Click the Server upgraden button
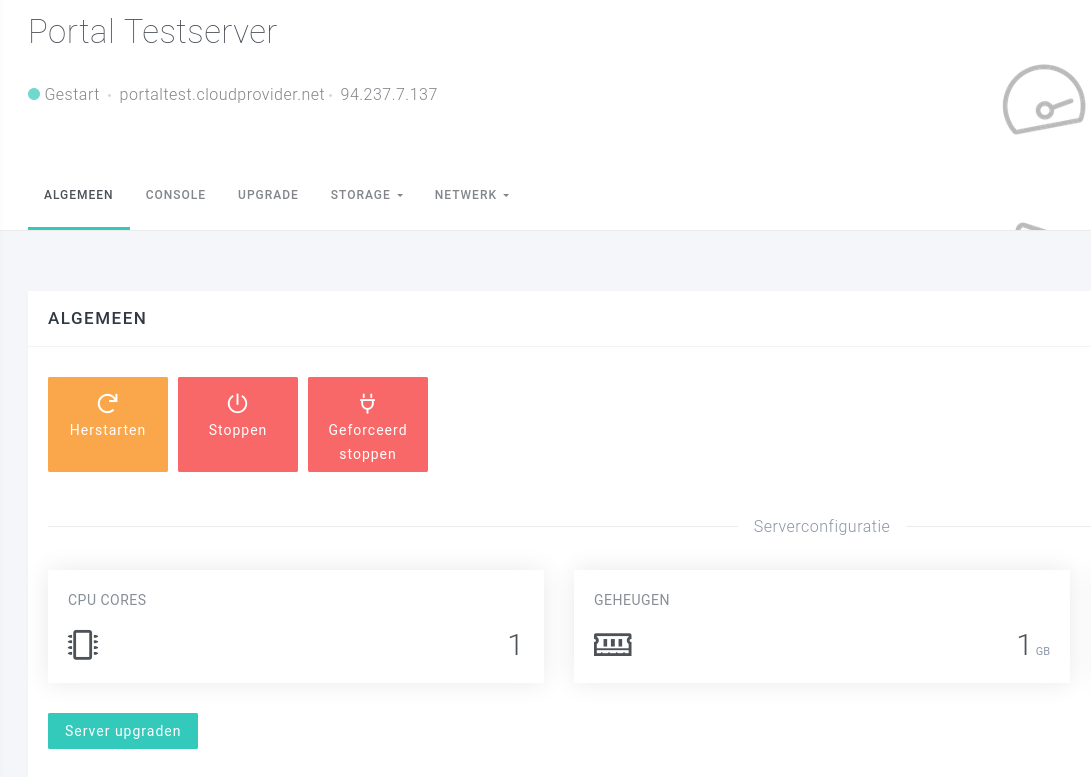Image resolution: width=1091 pixels, height=777 pixels. coord(123,731)
